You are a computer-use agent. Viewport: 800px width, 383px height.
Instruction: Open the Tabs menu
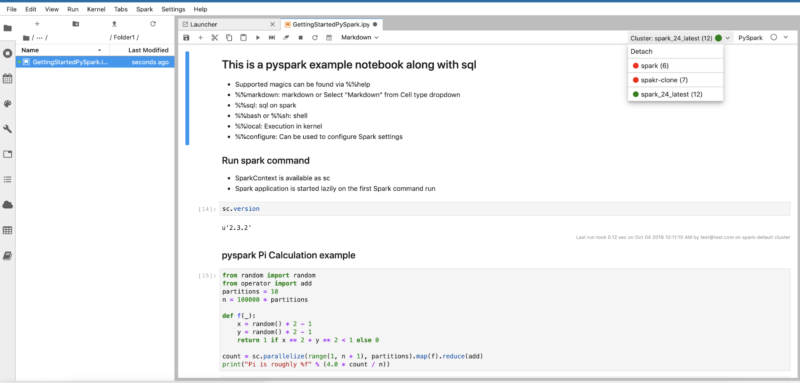click(121, 9)
